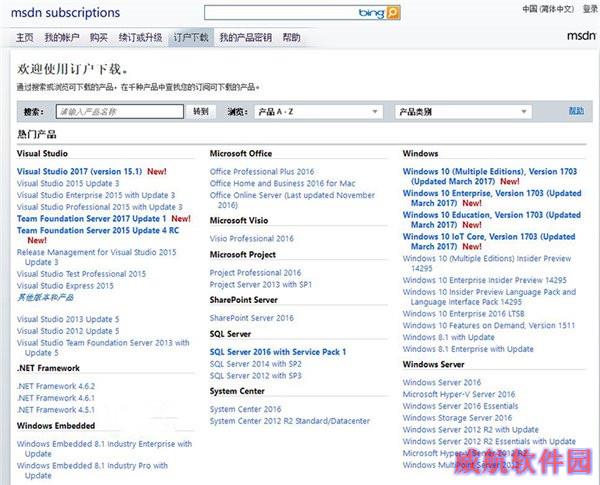Open Office Professional Plus 2016 link

click(262, 171)
